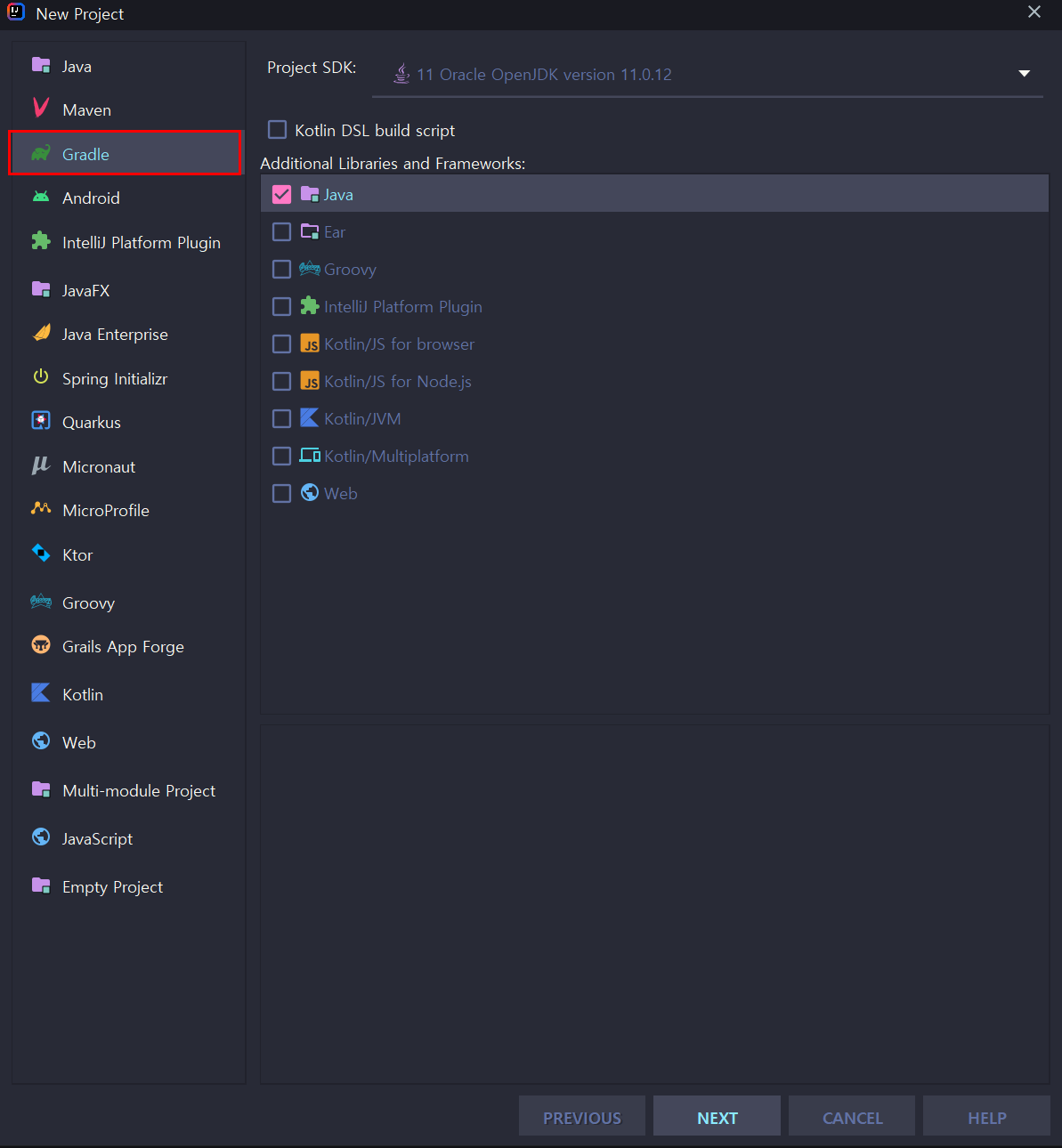Select the JavaFX label in sidebar
The width and height of the screenshot is (1062, 1148).
pyautogui.click(x=85, y=290)
